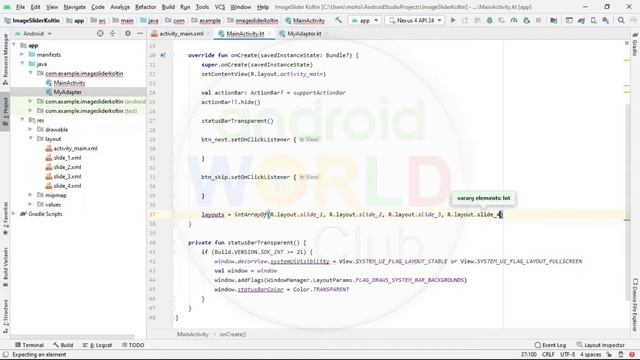
Task: Open the Gradle side panel
Action: point(635,44)
